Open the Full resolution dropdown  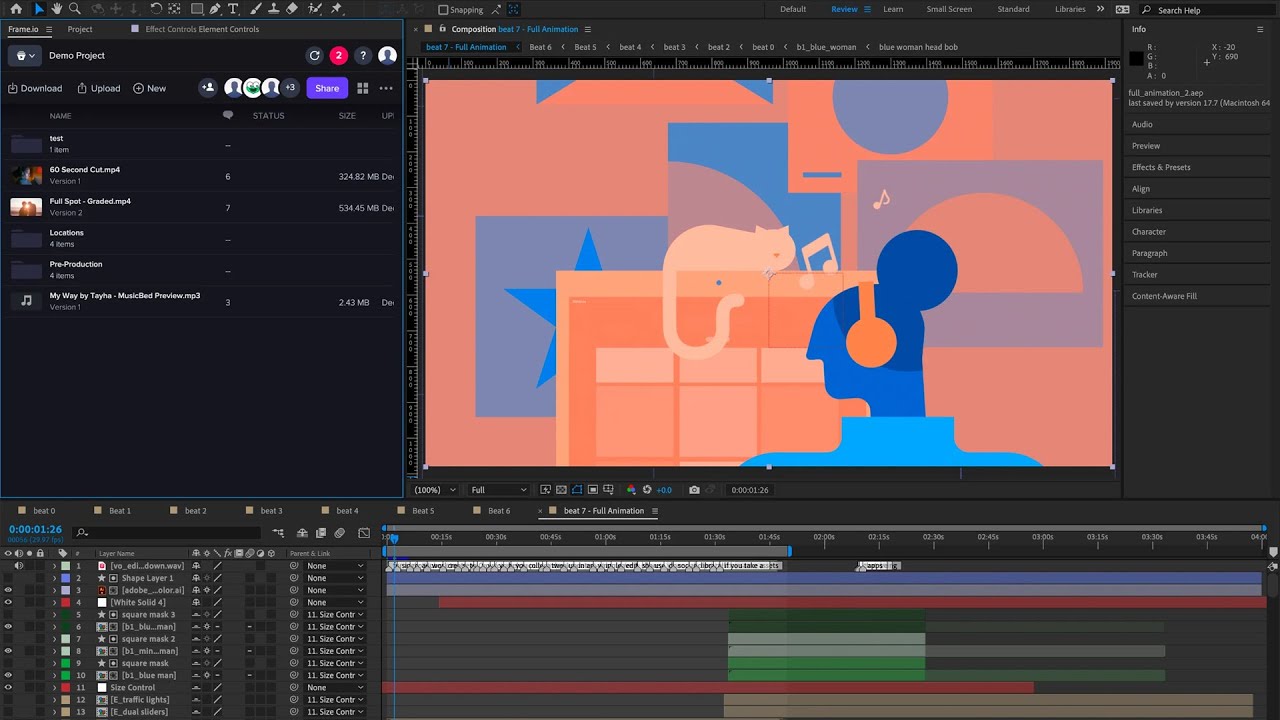[x=498, y=490]
